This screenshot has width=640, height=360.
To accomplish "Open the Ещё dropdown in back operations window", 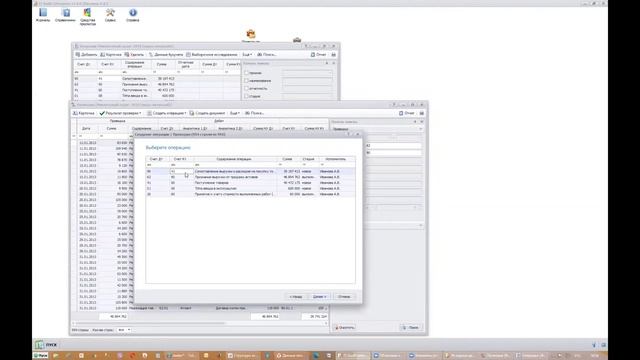I will (x=247, y=54).
